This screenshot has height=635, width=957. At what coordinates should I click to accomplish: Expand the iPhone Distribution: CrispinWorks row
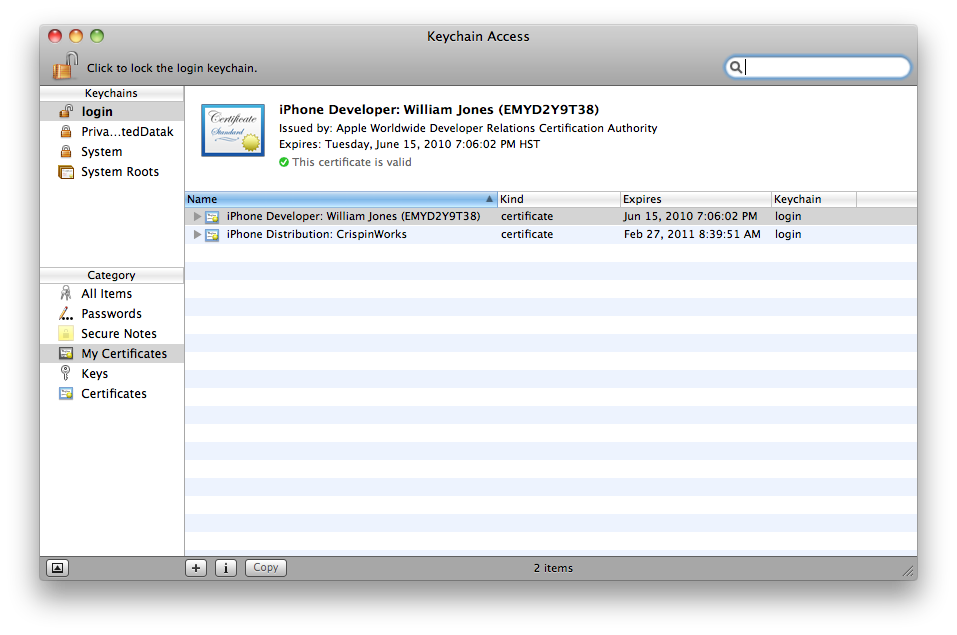197,234
